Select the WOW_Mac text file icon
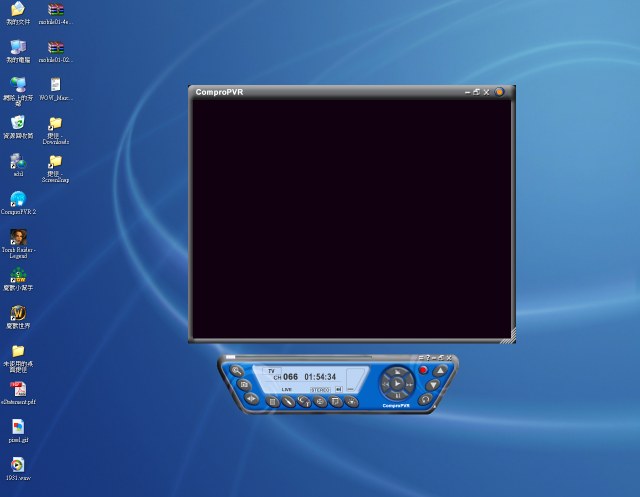 click(x=56, y=89)
